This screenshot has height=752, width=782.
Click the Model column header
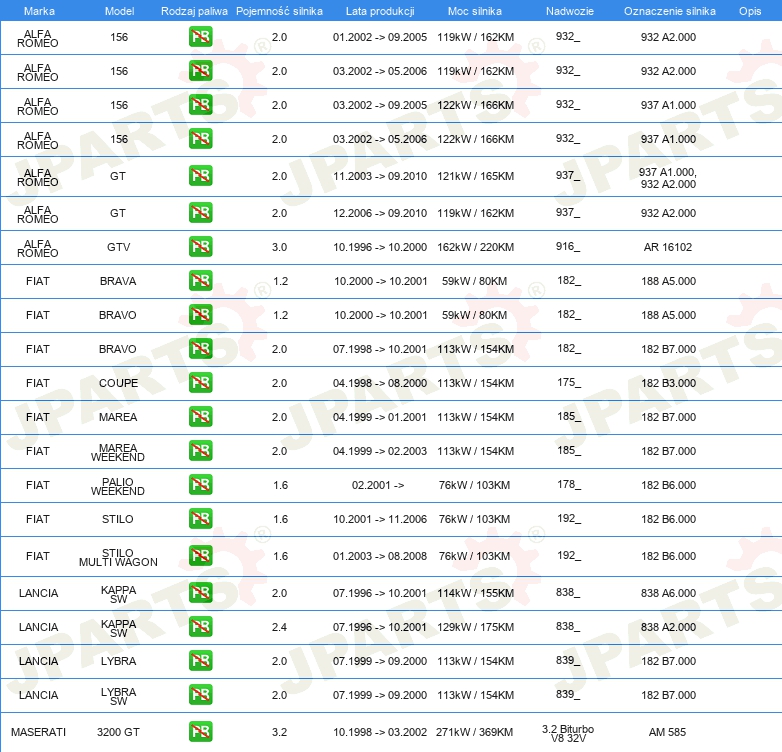[x=119, y=11]
